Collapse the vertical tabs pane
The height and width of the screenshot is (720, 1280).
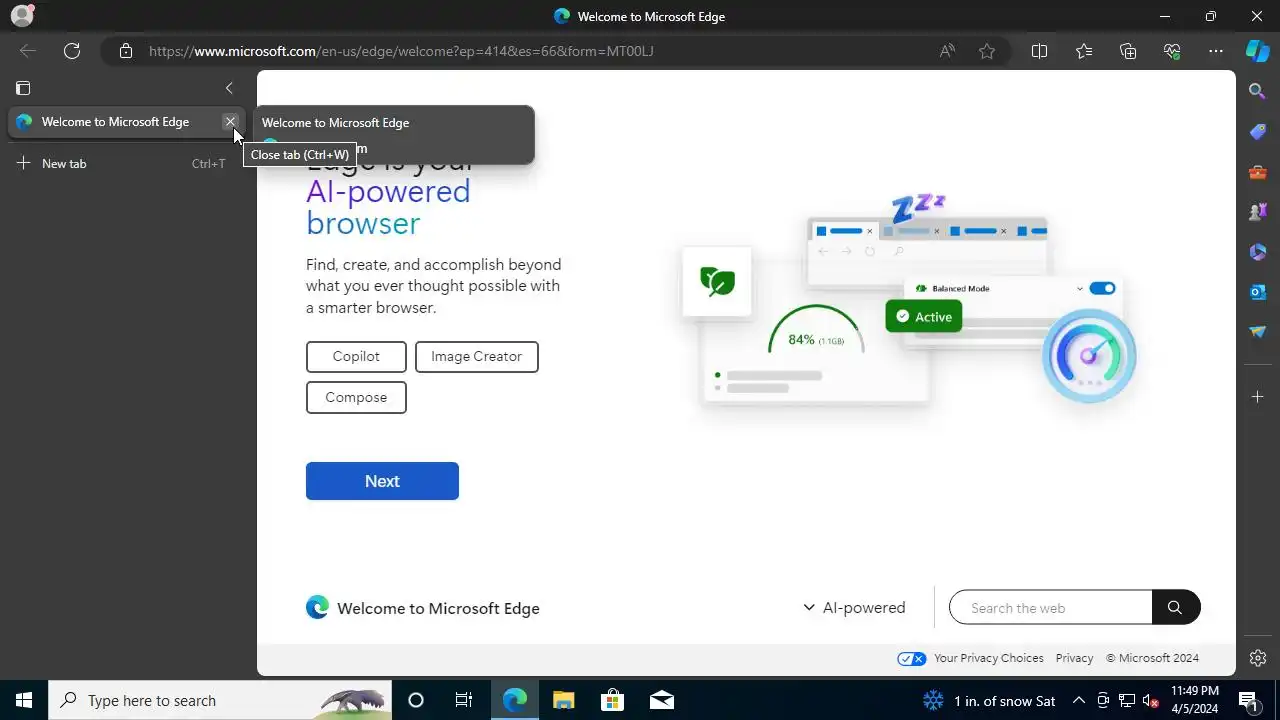click(x=229, y=88)
